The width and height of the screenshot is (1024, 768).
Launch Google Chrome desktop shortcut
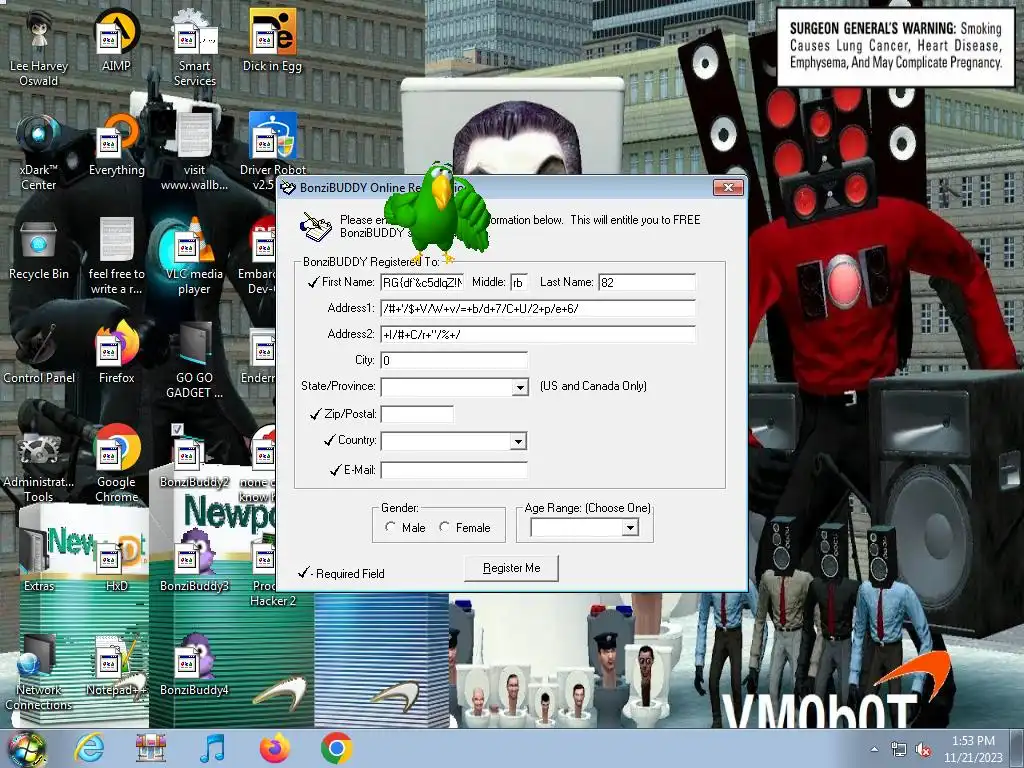pos(116,464)
